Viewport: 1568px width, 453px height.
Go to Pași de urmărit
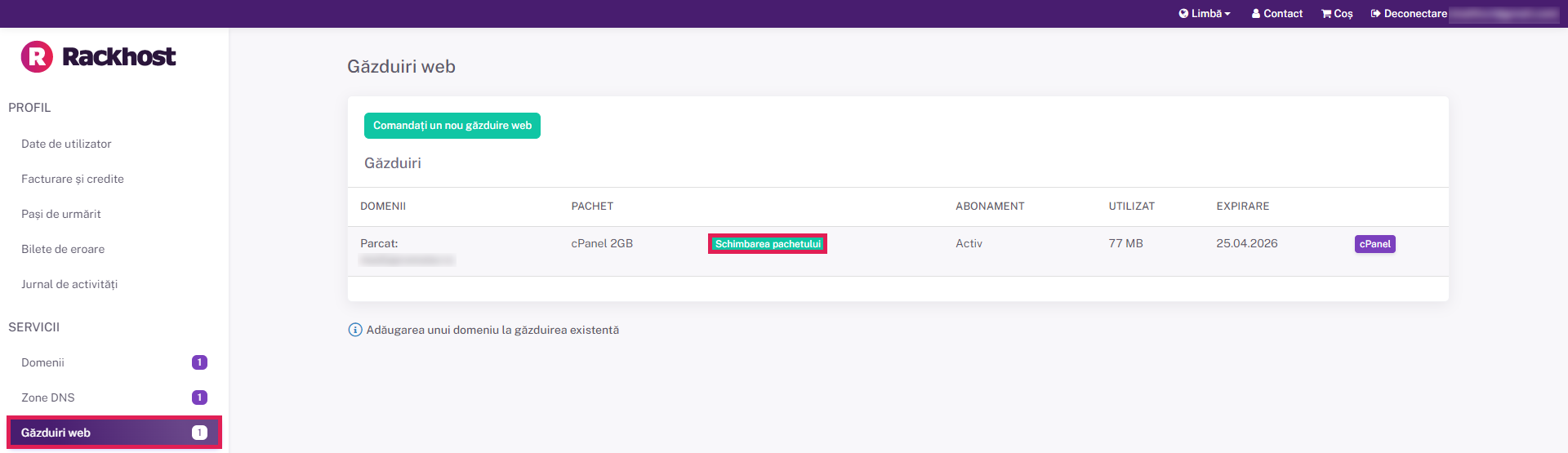point(61,214)
